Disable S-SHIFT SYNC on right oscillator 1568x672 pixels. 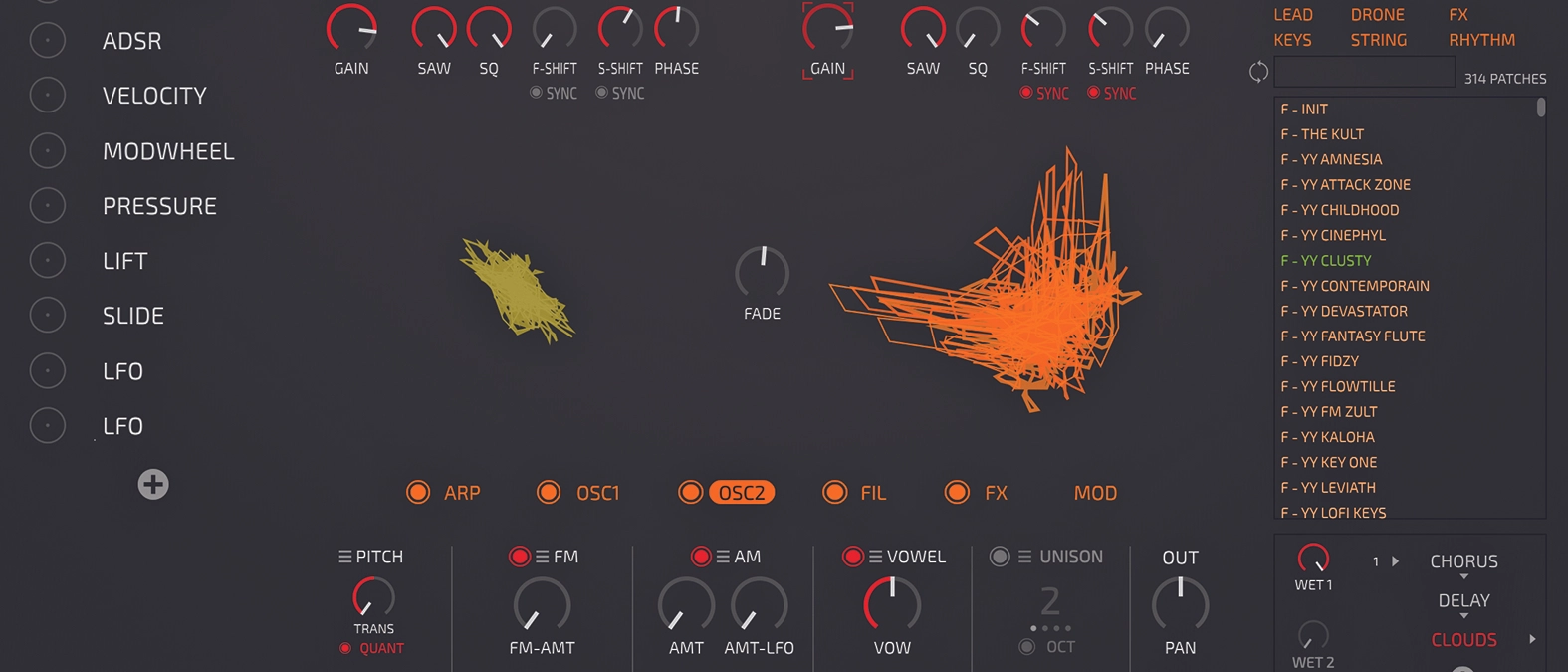(1093, 93)
